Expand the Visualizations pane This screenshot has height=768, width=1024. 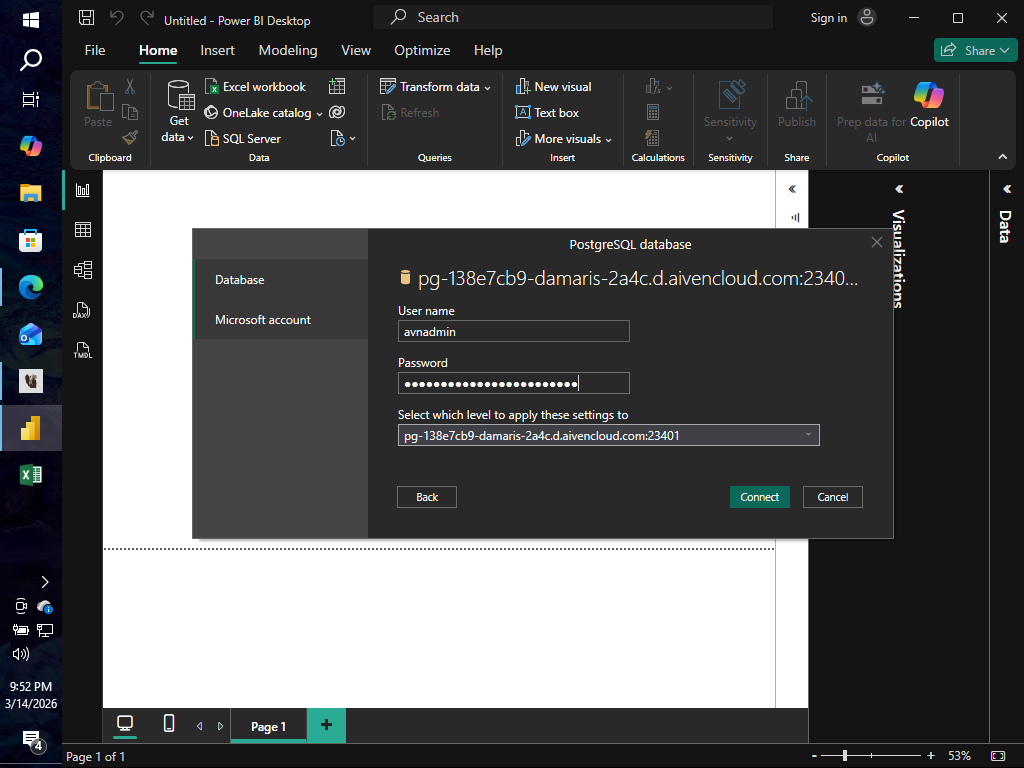(899, 189)
